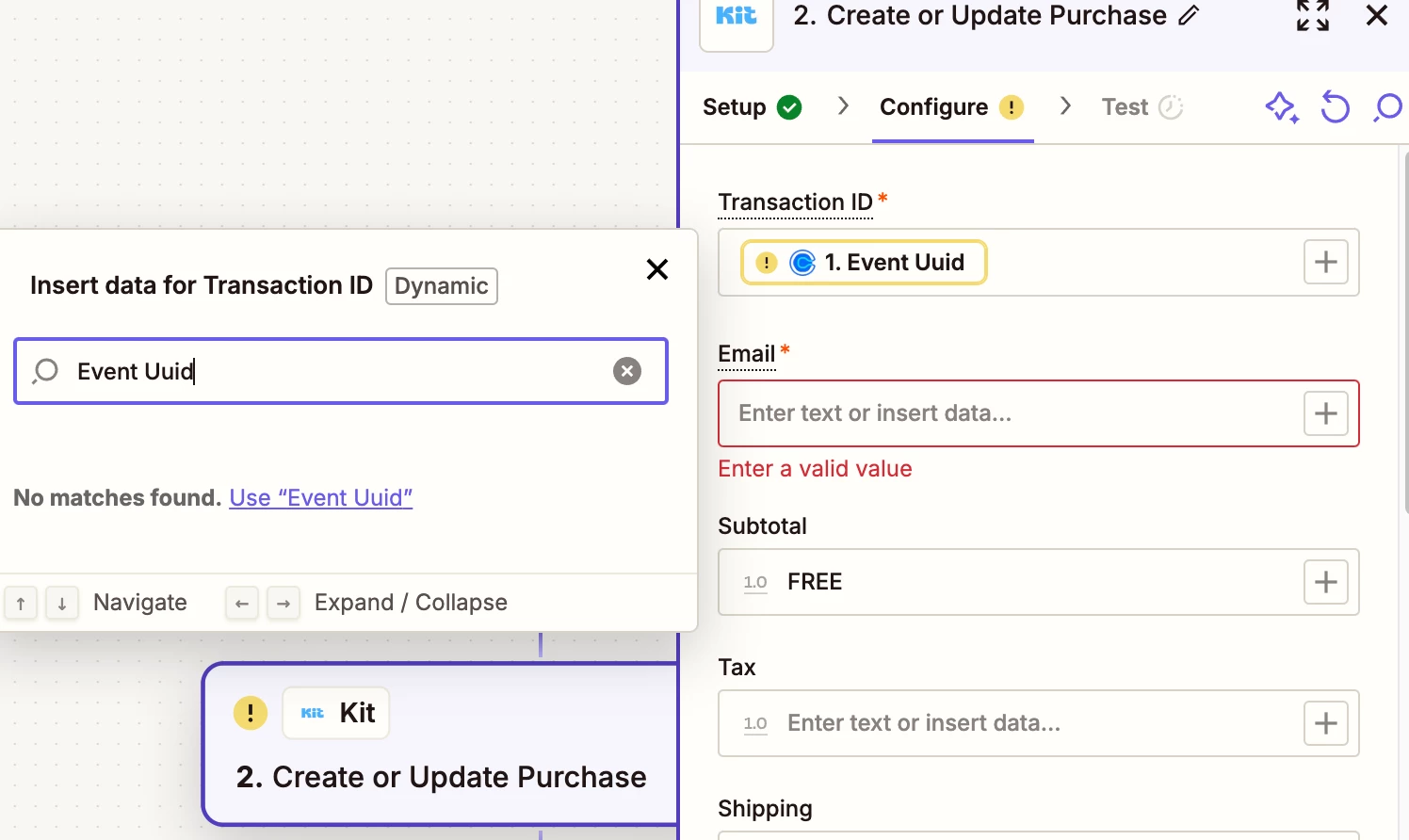This screenshot has width=1409, height=840.
Task: Click the Dynamic badge
Action: [442, 286]
